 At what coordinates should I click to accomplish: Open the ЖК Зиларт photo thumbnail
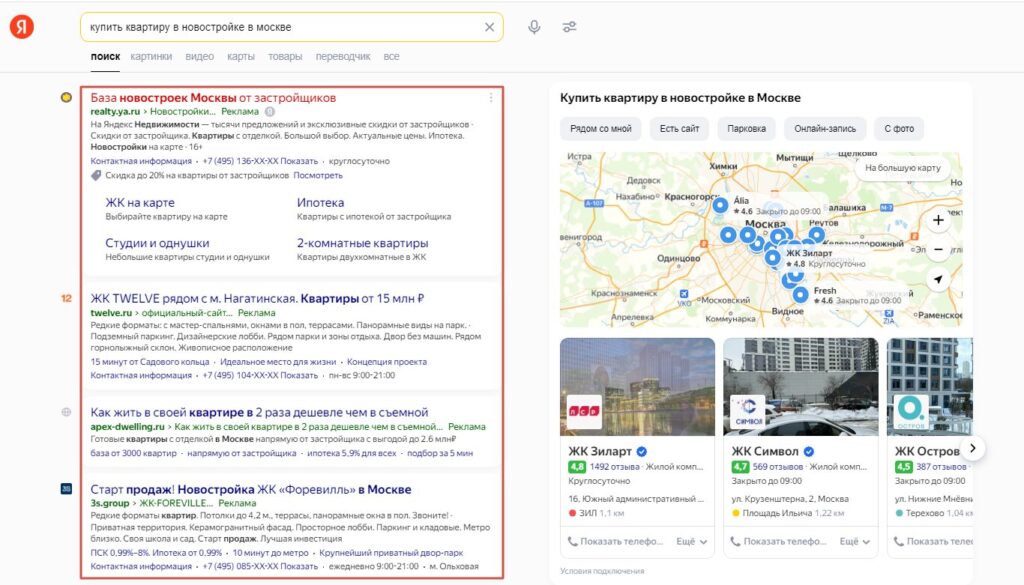[637, 387]
